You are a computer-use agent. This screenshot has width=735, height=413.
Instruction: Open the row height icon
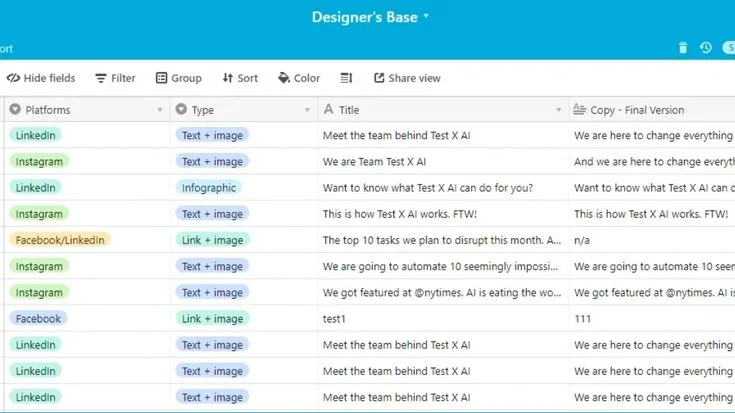[x=346, y=78]
